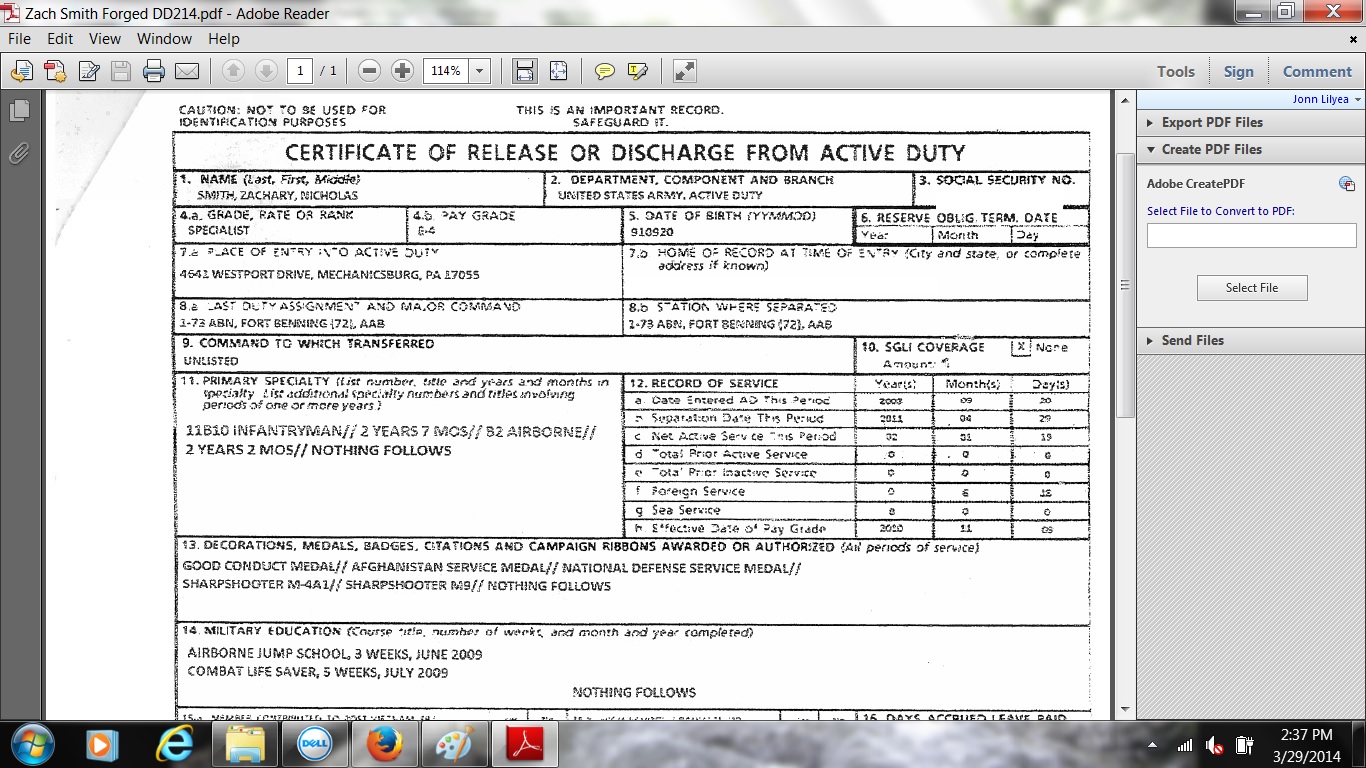Expand the Send Files section
This screenshot has height=768, width=1366.
[1192, 340]
